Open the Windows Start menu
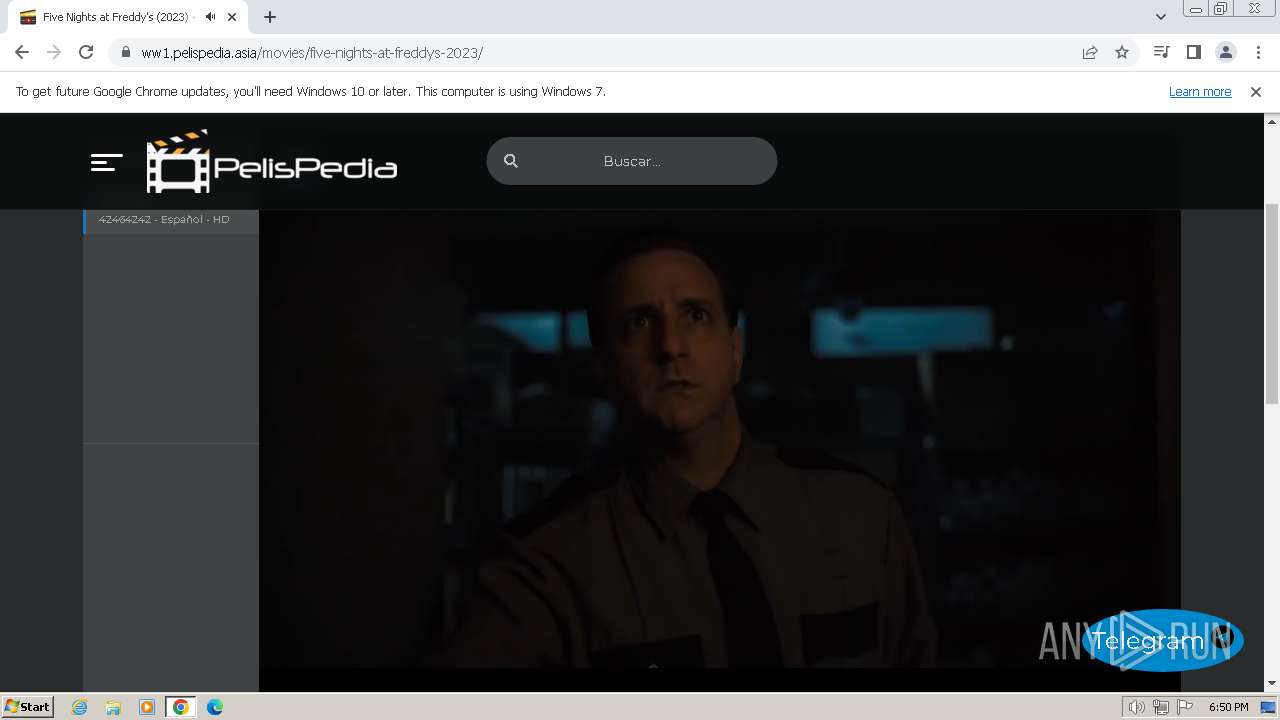The width and height of the screenshot is (1280, 720). pos(27,707)
